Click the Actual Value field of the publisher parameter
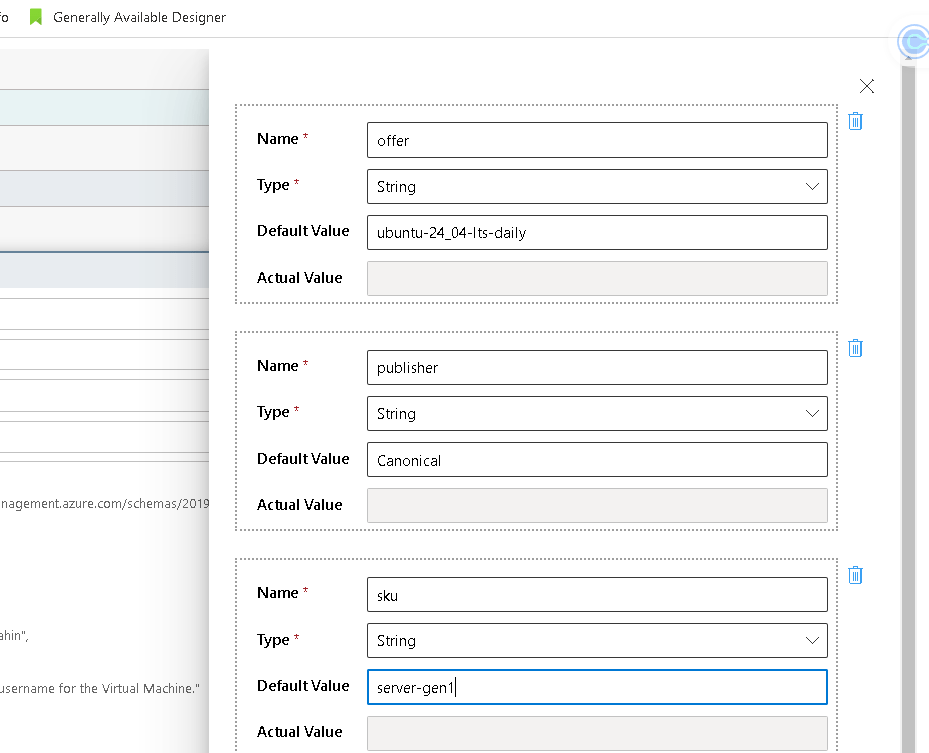 click(597, 505)
